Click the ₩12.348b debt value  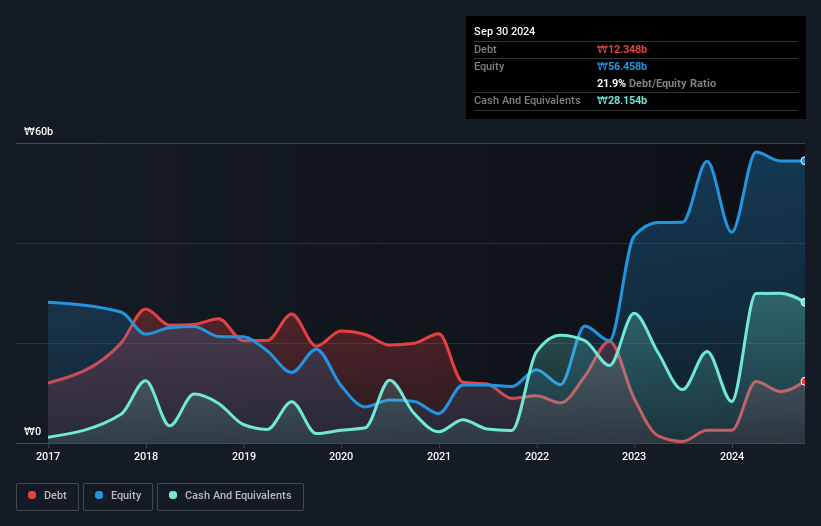[622, 49]
